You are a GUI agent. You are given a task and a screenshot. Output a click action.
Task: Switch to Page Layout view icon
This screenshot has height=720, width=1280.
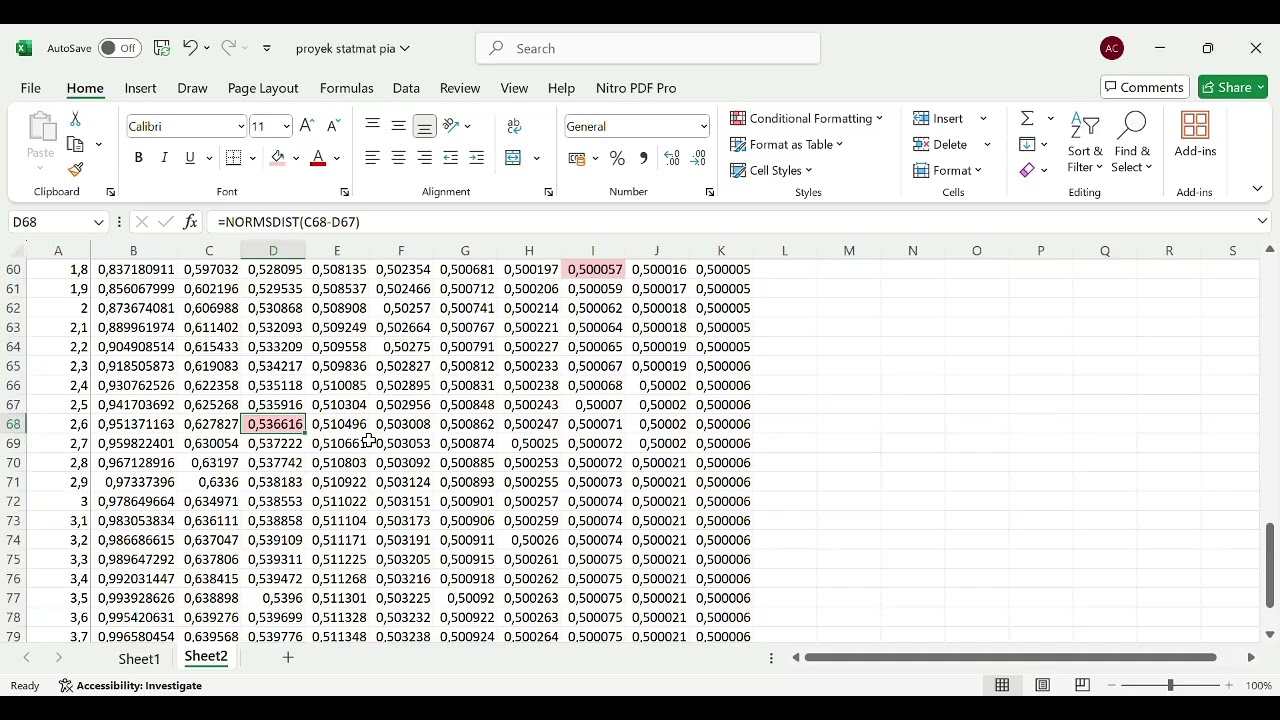coord(1042,685)
